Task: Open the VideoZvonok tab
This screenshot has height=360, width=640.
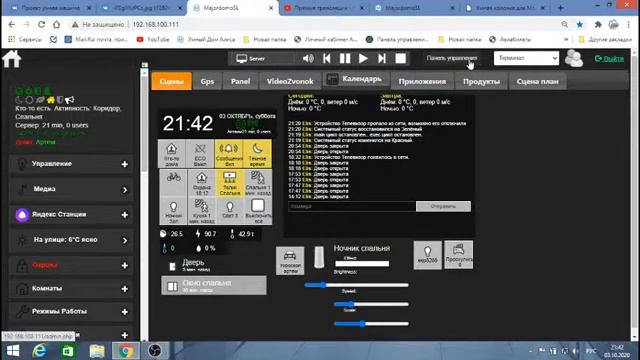Action: pos(290,81)
